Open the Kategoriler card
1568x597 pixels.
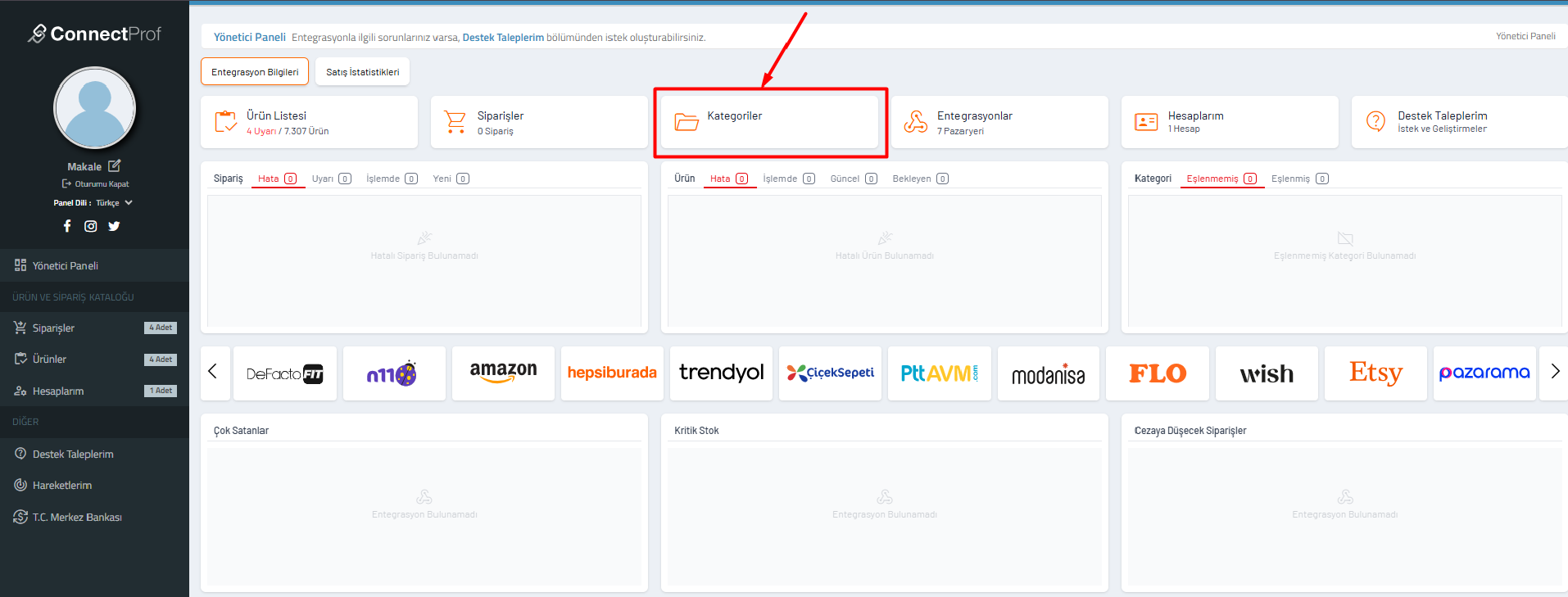pyautogui.click(x=769, y=122)
